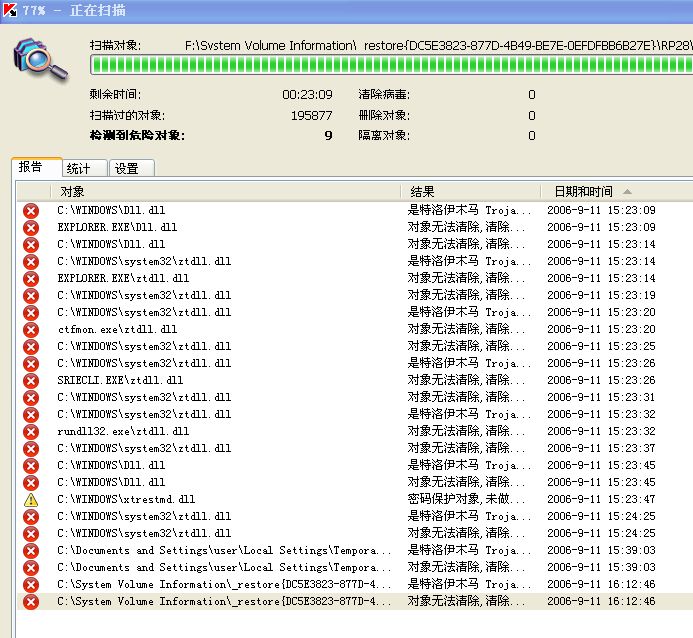The width and height of the screenshot is (693, 638).
Task: Switch to the 统计 (Statistics) tab
Action: click(x=85, y=168)
